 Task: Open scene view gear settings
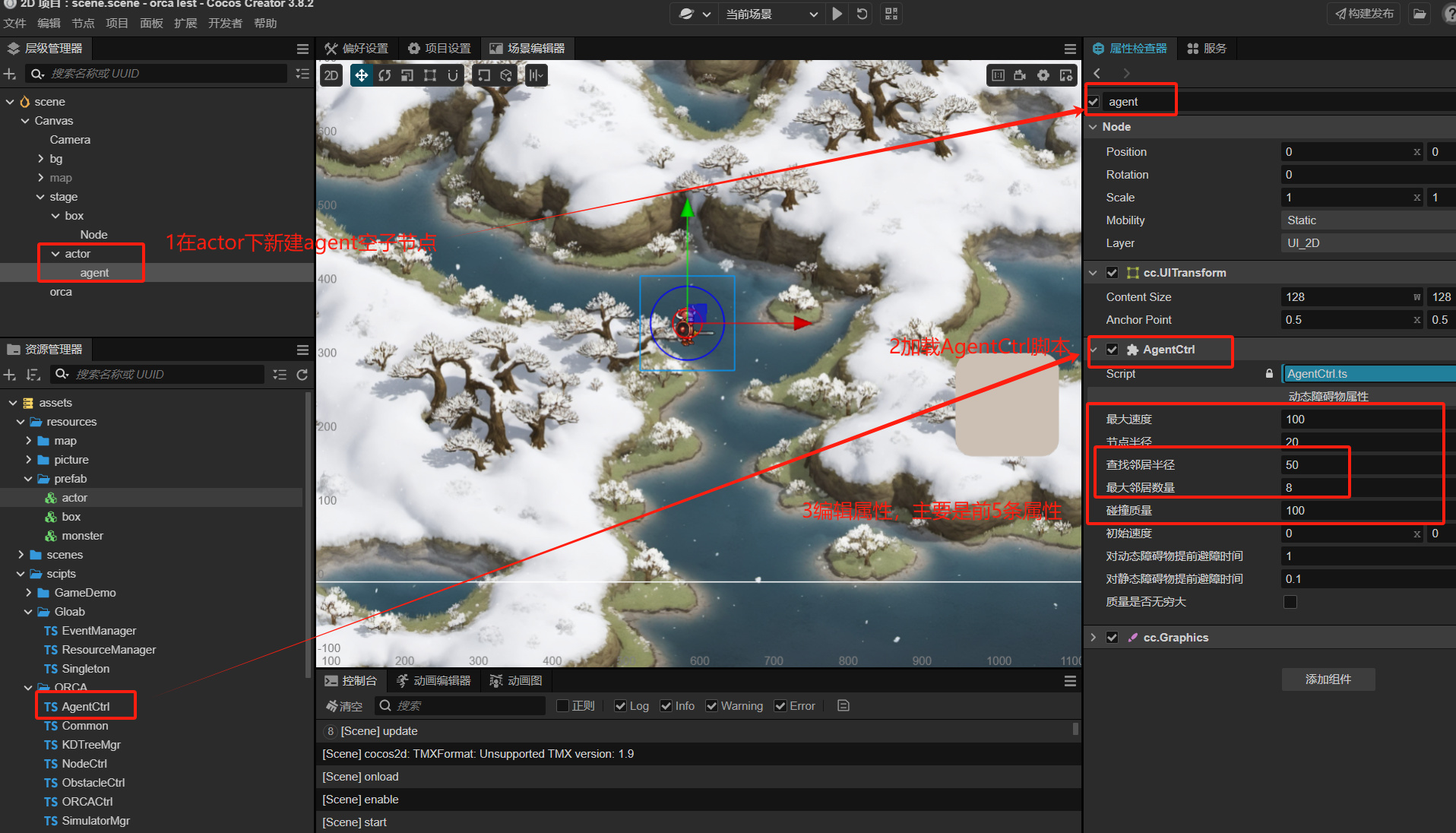pyautogui.click(x=1043, y=75)
